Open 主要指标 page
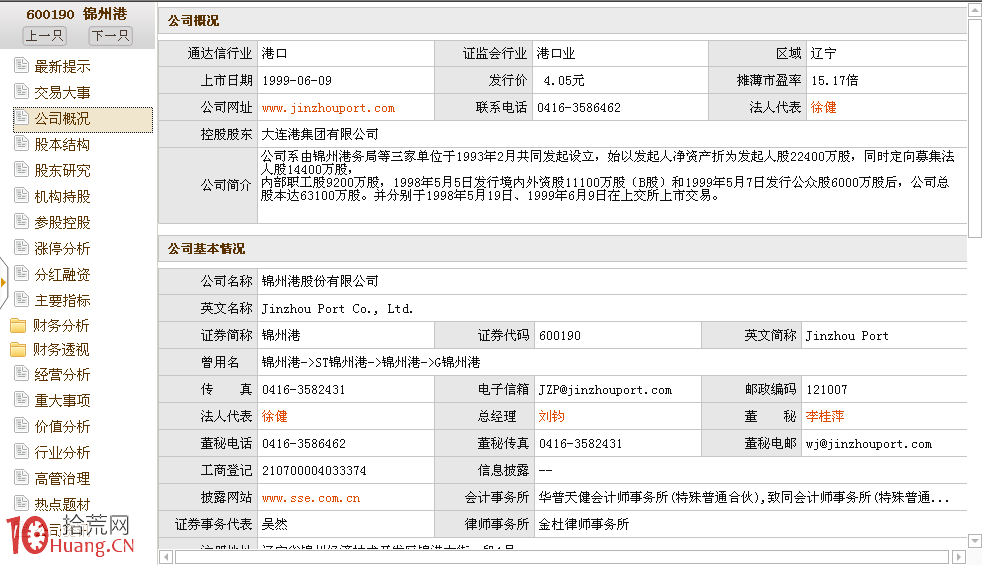 62,301
